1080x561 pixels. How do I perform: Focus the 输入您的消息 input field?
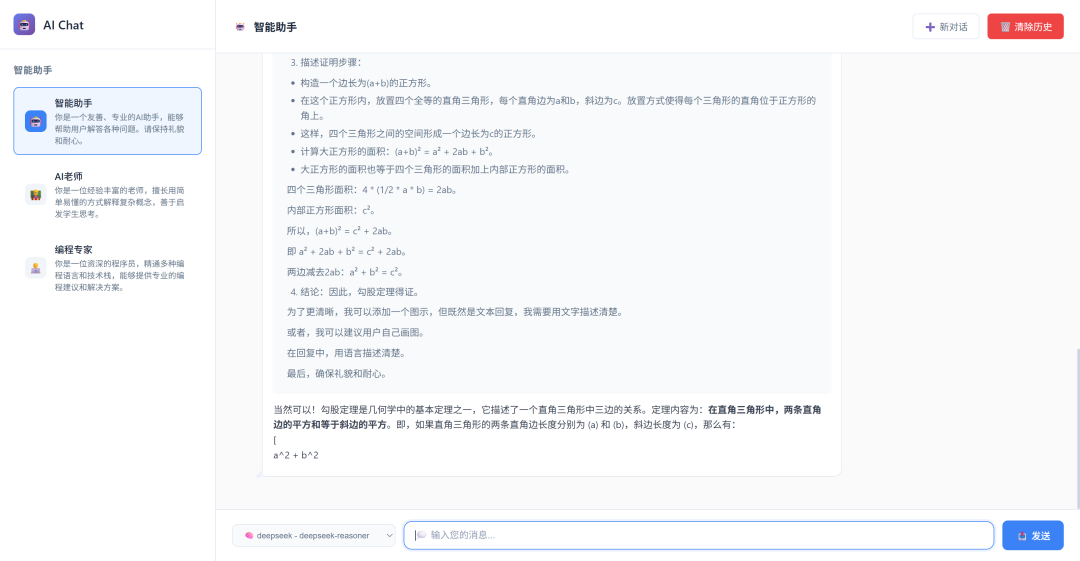click(x=698, y=536)
